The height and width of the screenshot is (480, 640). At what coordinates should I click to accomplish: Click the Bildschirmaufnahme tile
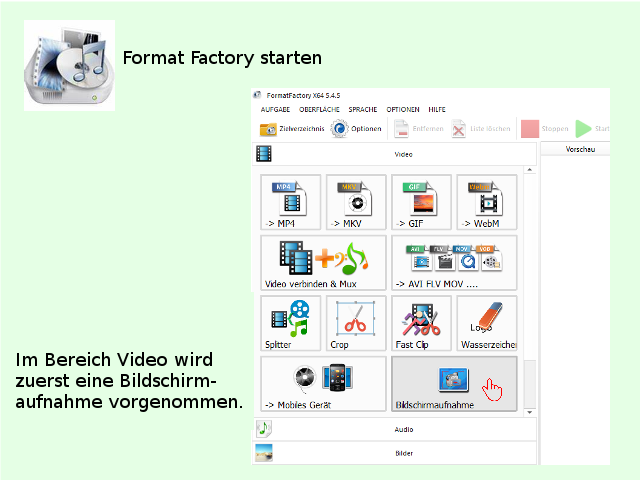(454, 384)
